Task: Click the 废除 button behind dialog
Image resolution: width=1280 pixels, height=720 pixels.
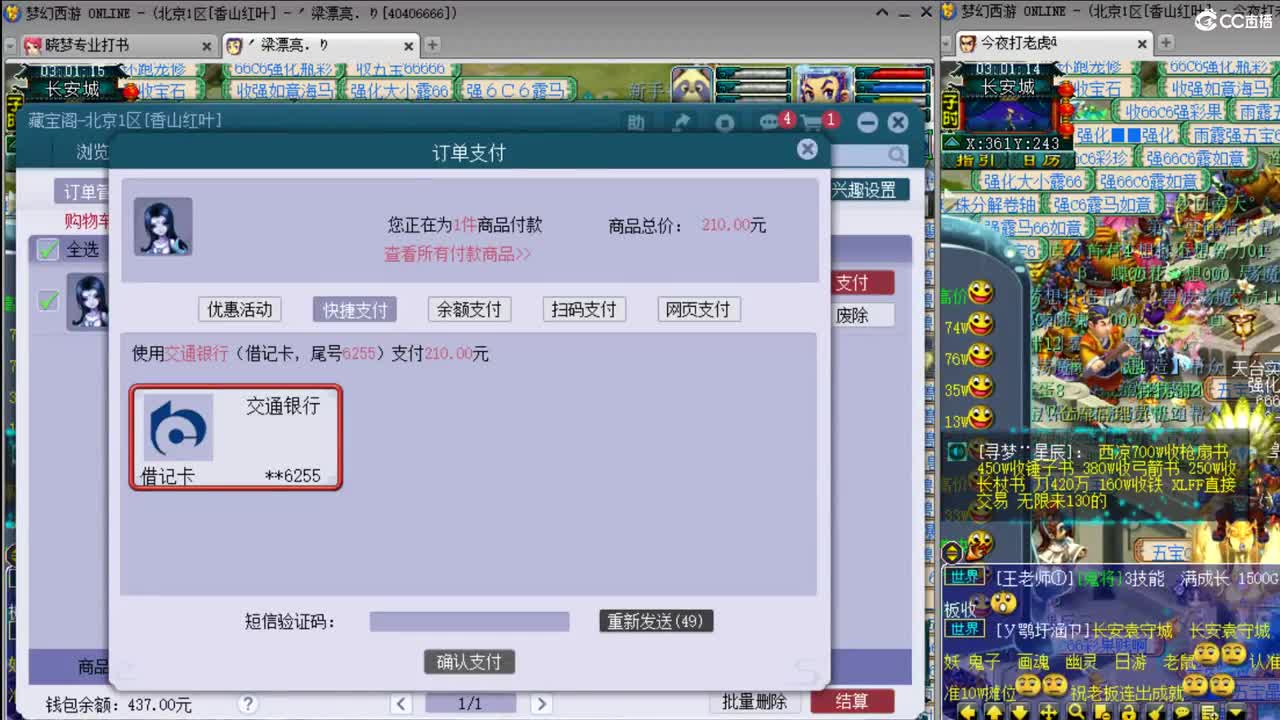Action: [861, 315]
